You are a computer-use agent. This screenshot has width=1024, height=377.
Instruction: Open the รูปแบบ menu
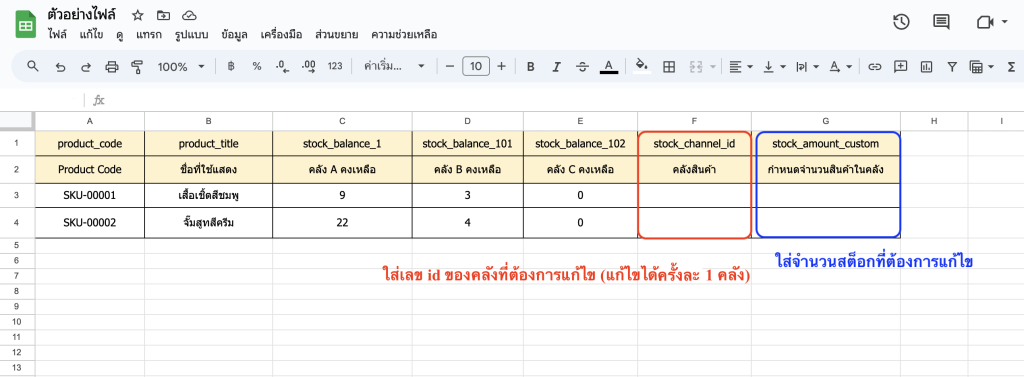pos(191,35)
